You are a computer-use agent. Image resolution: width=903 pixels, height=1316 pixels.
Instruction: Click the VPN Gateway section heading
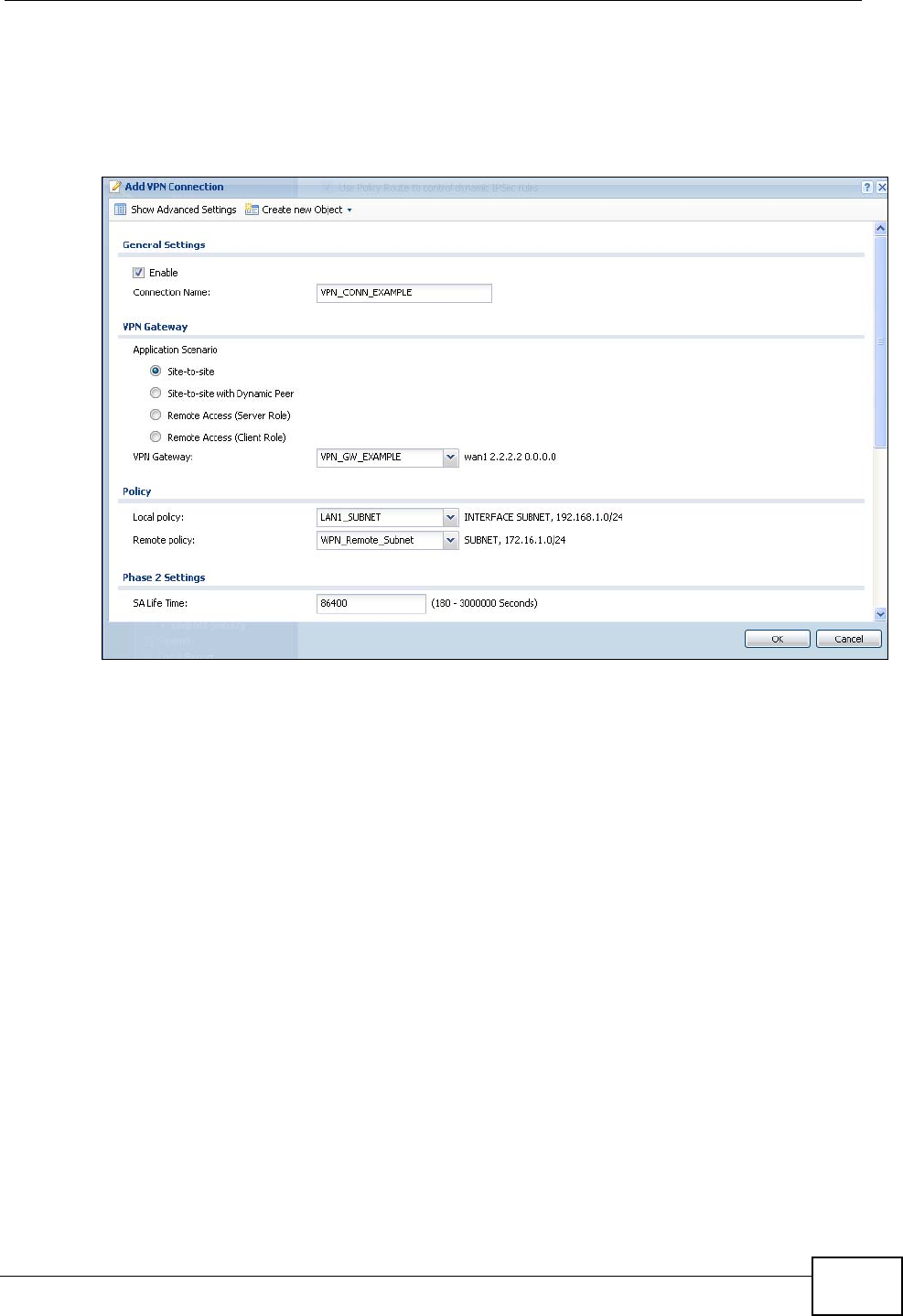[x=156, y=327]
